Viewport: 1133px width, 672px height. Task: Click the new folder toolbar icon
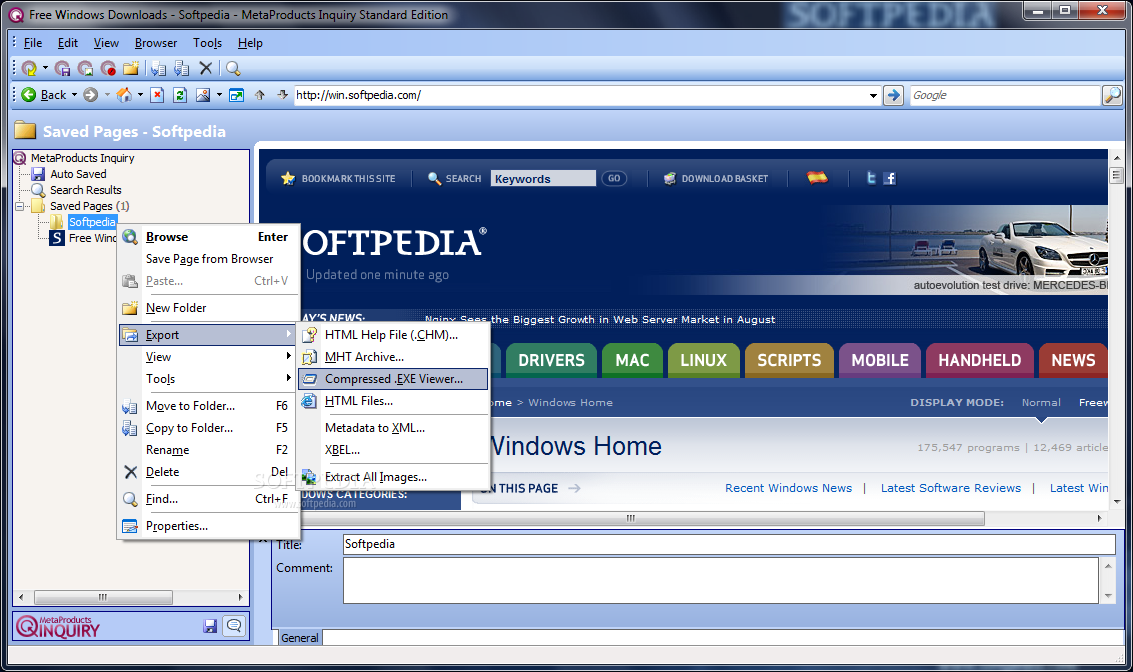(x=131, y=69)
